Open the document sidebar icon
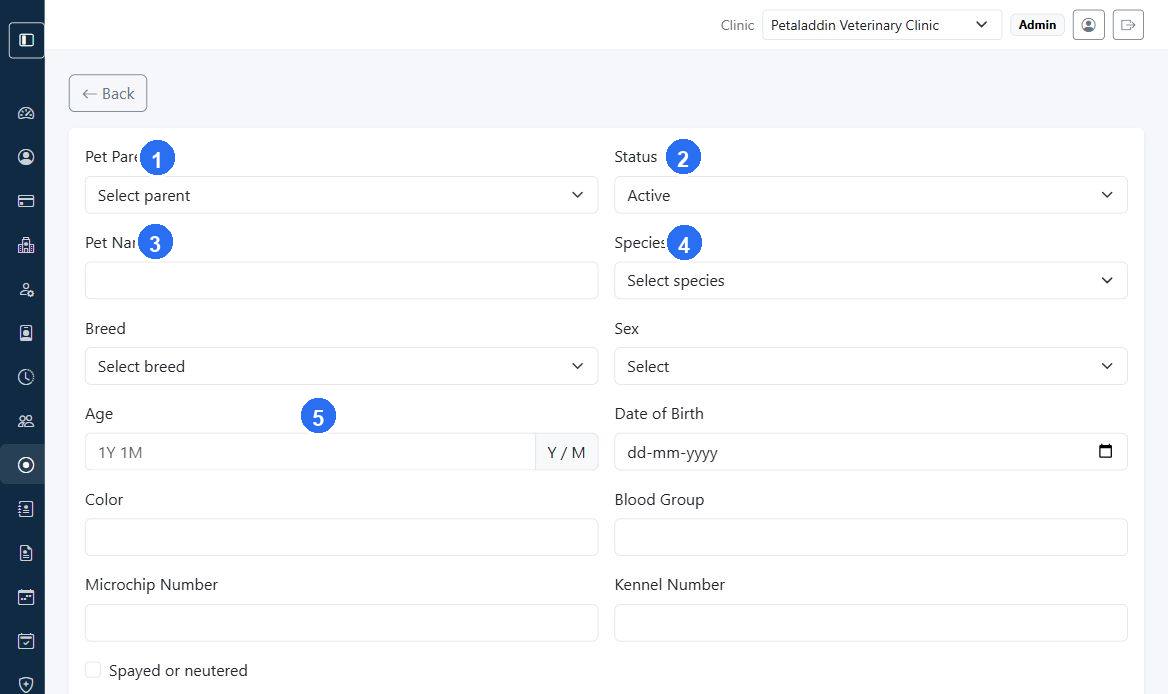1168x694 pixels. click(x=26, y=553)
